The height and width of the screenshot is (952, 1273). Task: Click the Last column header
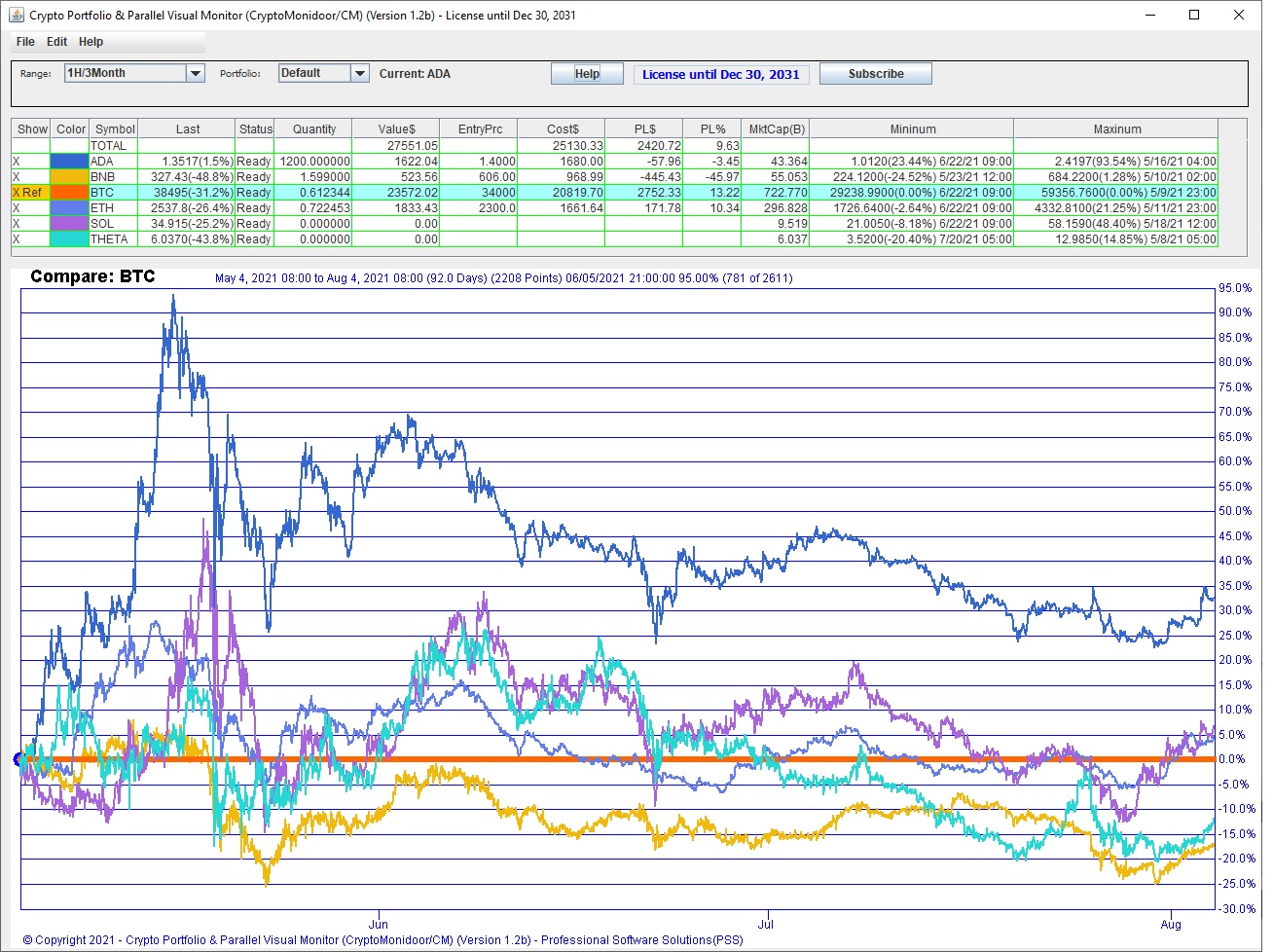coord(187,128)
